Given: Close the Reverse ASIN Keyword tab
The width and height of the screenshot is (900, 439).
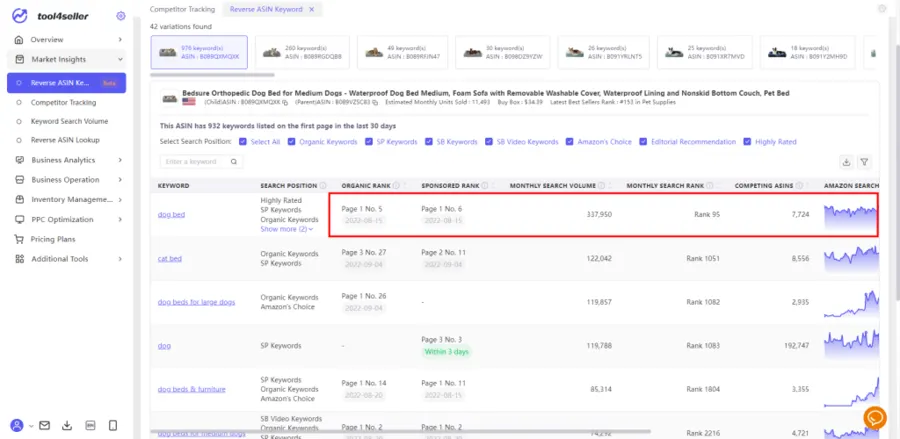Looking at the screenshot, I should pos(312,9).
